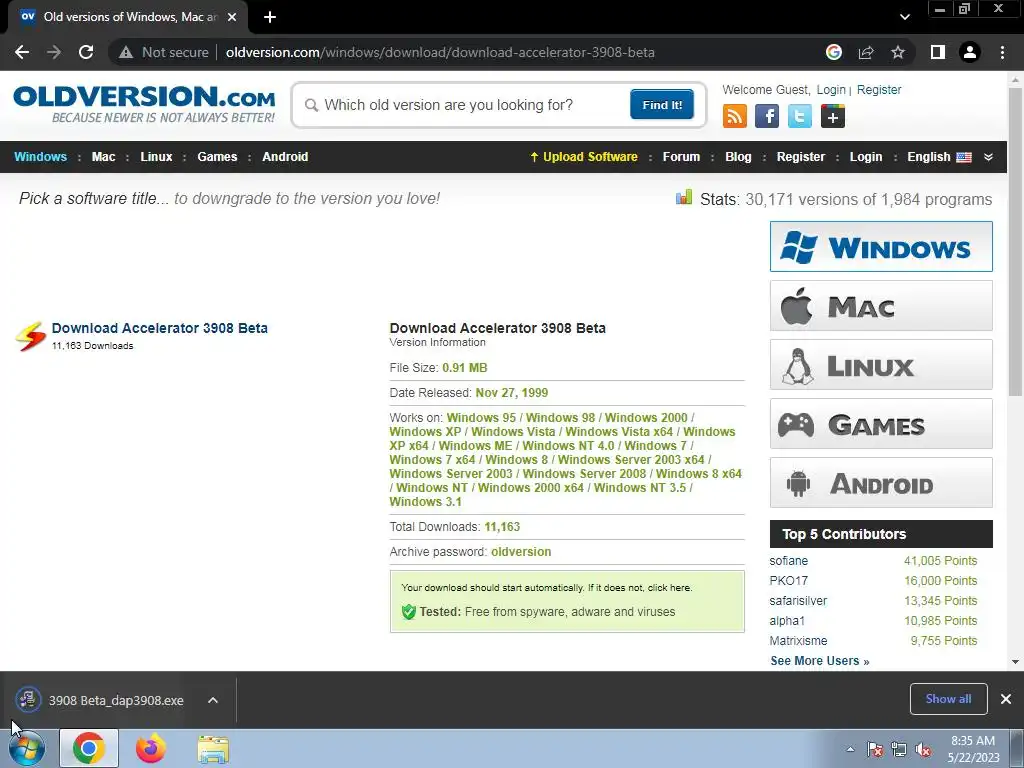The height and width of the screenshot is (768, 1024).
Task: Bookmark this page with star
Action: (x=898, y=52)
